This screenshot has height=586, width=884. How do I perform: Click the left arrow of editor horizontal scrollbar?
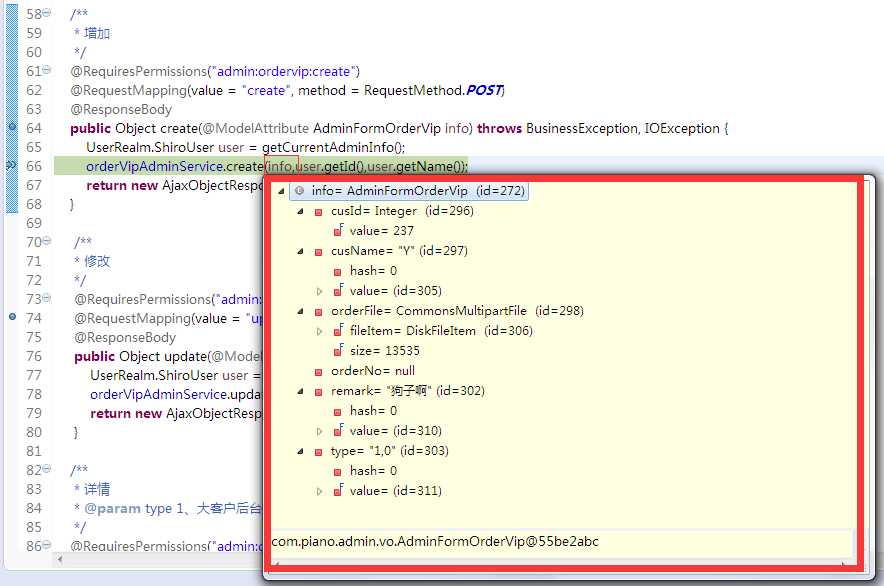[59, 559]
